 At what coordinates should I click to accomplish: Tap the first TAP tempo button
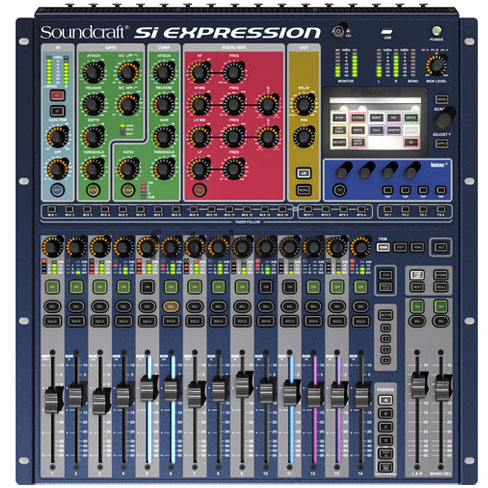(x=387, y=190)
